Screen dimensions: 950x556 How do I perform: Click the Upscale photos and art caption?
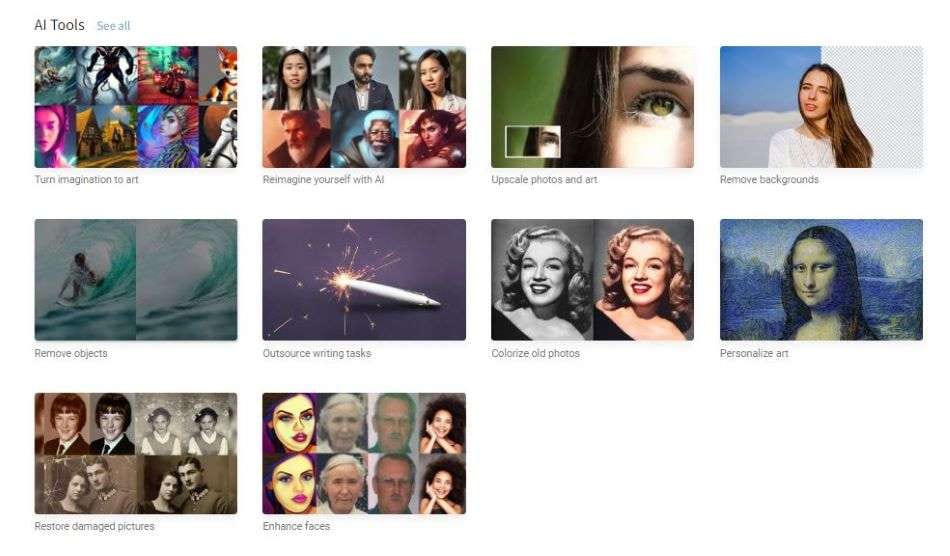(x=544, y=180)
